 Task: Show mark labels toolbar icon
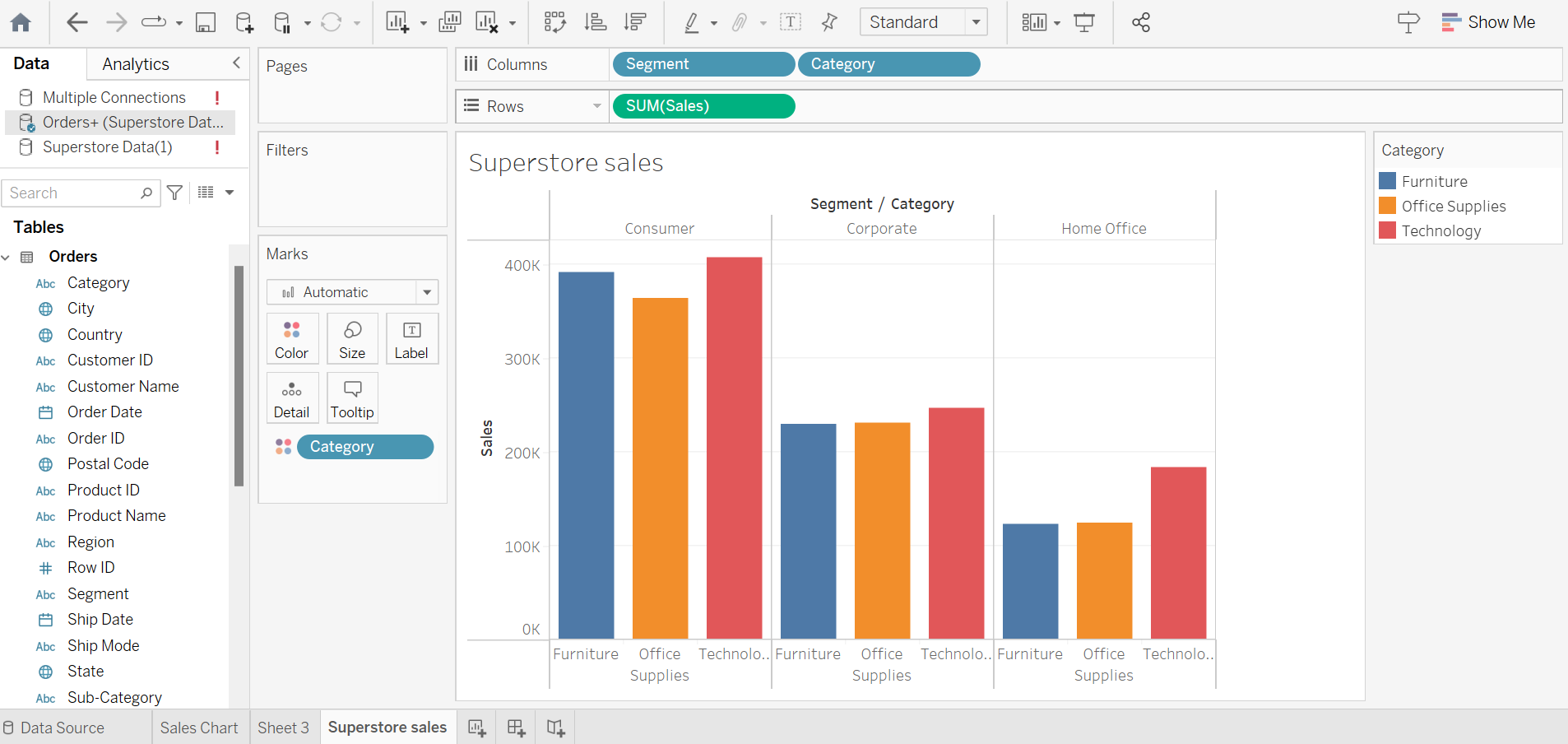(790, 22)
